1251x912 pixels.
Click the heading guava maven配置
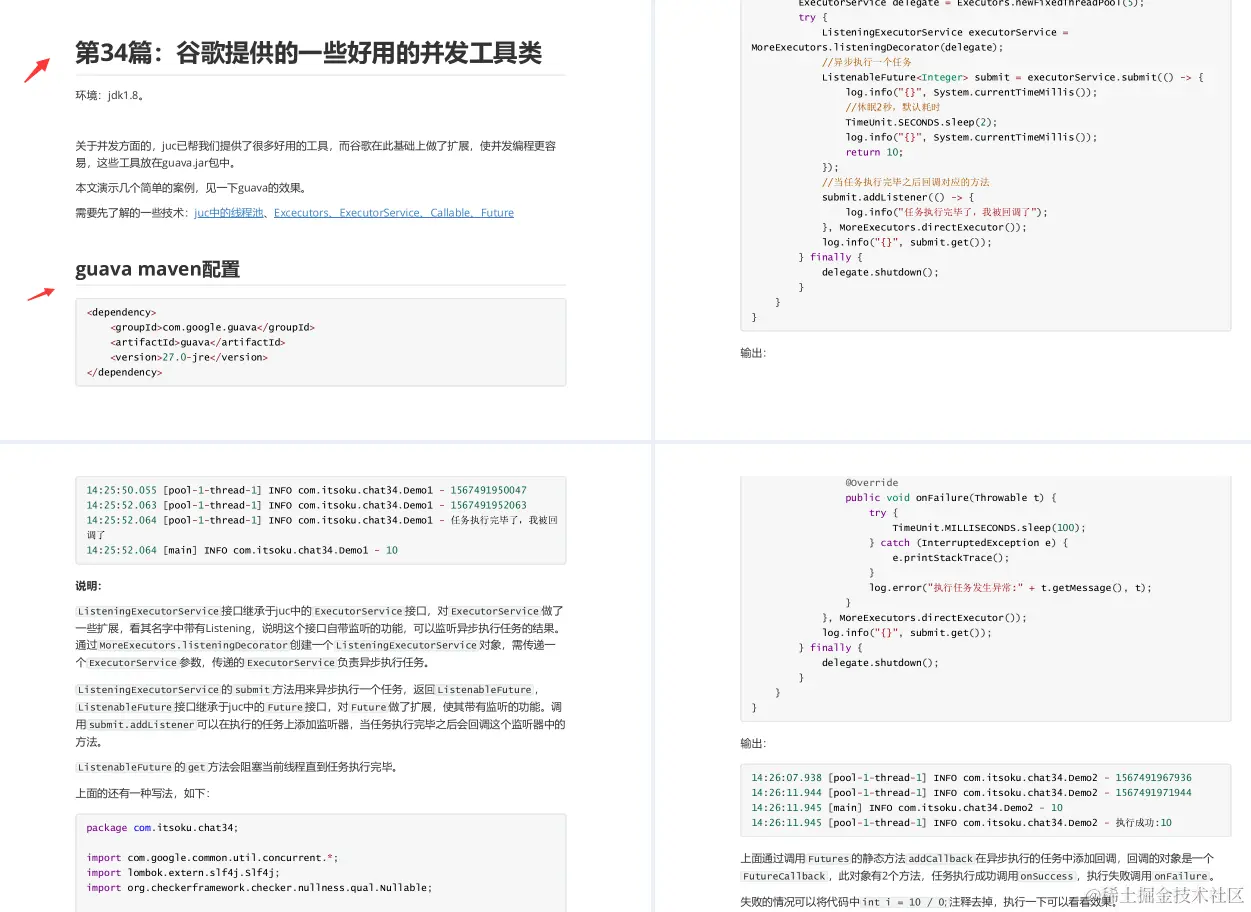pyautogui.click(x=157, y=269)
